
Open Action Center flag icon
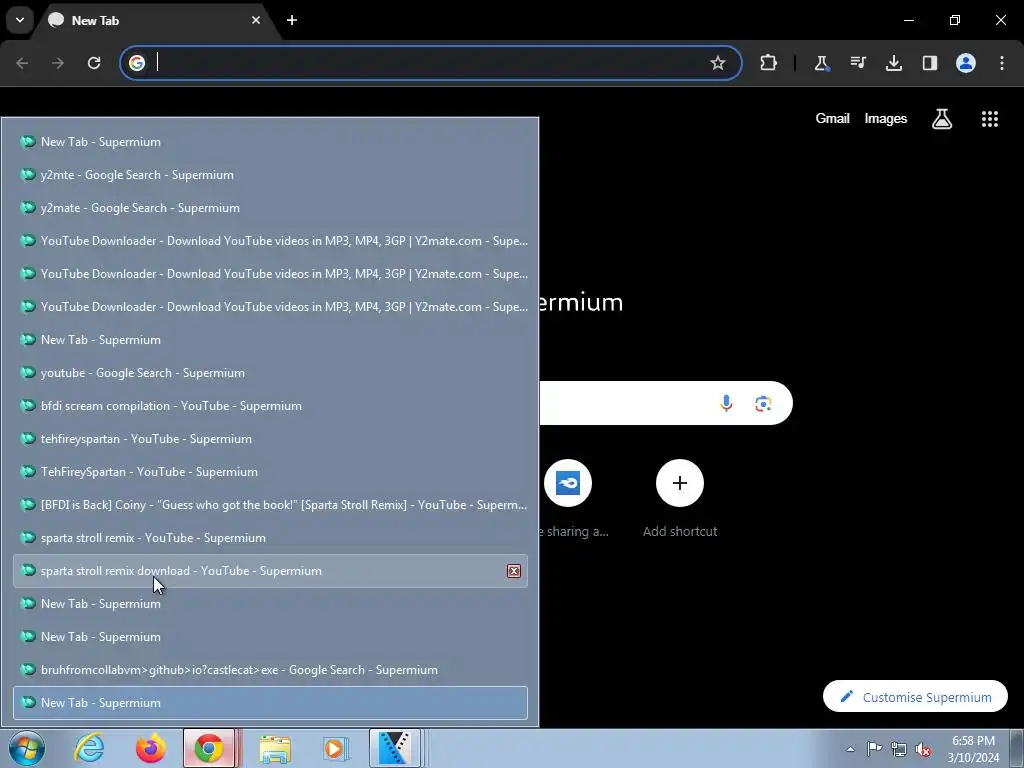pos(874,749)
